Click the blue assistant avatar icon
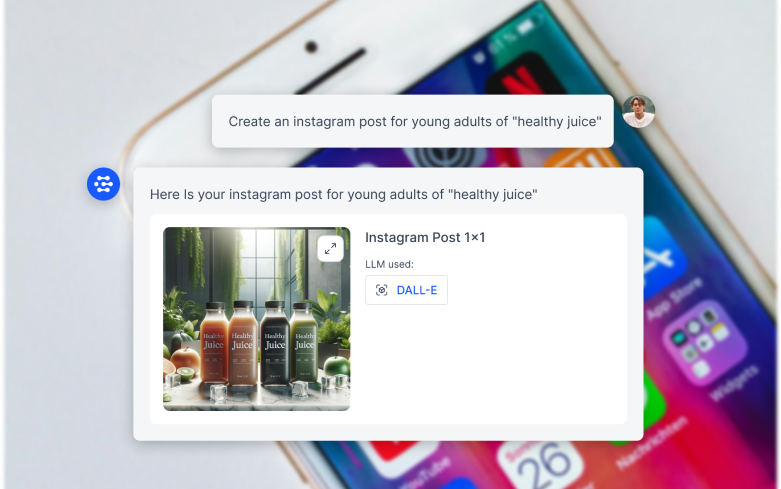 pos(104,184)
